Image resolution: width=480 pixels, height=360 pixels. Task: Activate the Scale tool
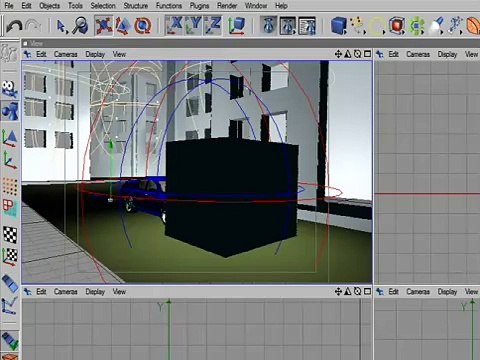(123, 25)
